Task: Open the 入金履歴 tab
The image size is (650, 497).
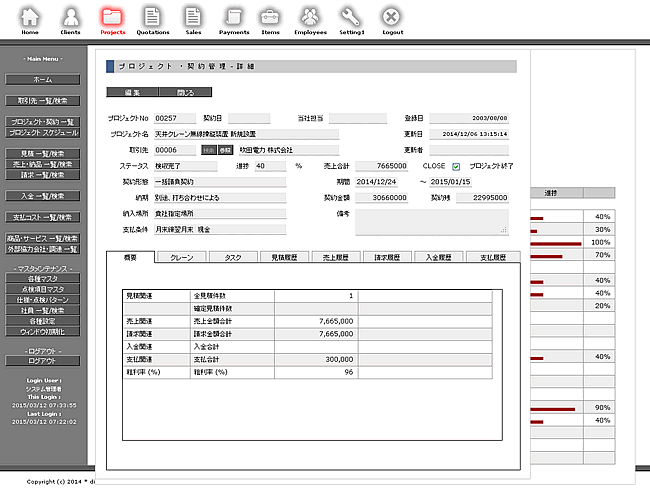Action: pyautogui.click(x=439, y=257)
